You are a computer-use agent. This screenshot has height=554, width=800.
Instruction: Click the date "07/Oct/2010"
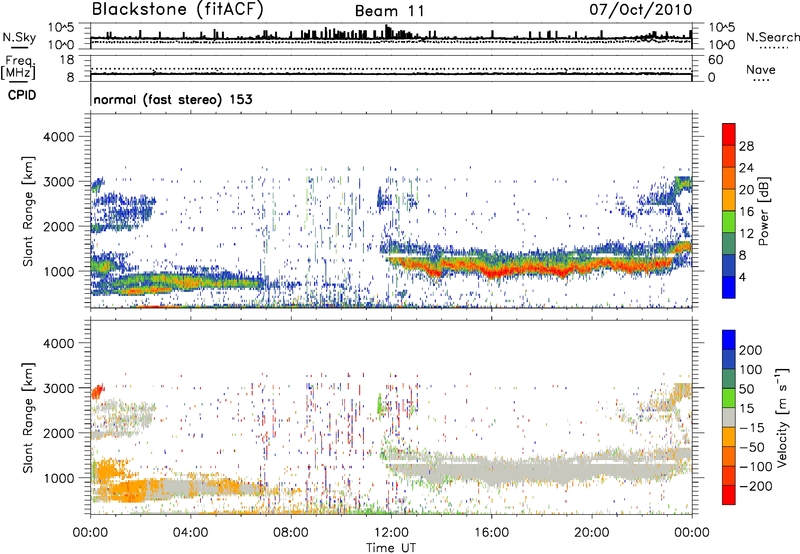[641, 10]
